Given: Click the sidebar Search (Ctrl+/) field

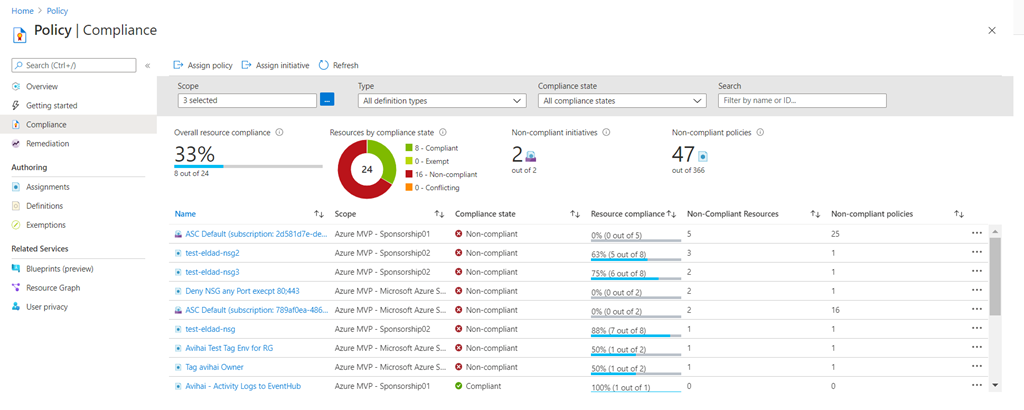Looking at the screenshot, I should point(74,65).
